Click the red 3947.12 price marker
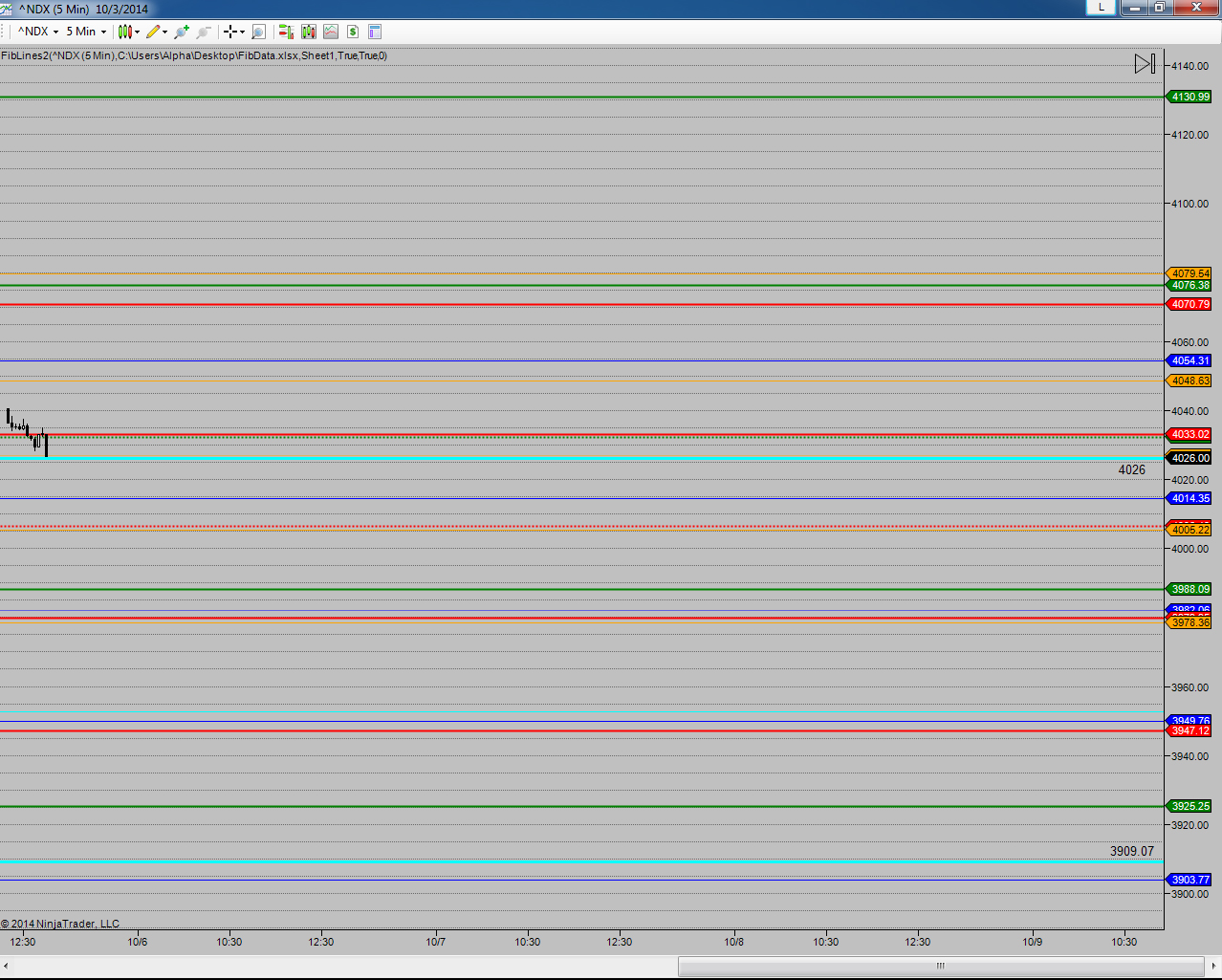1222x980 pixels. 1189,730
